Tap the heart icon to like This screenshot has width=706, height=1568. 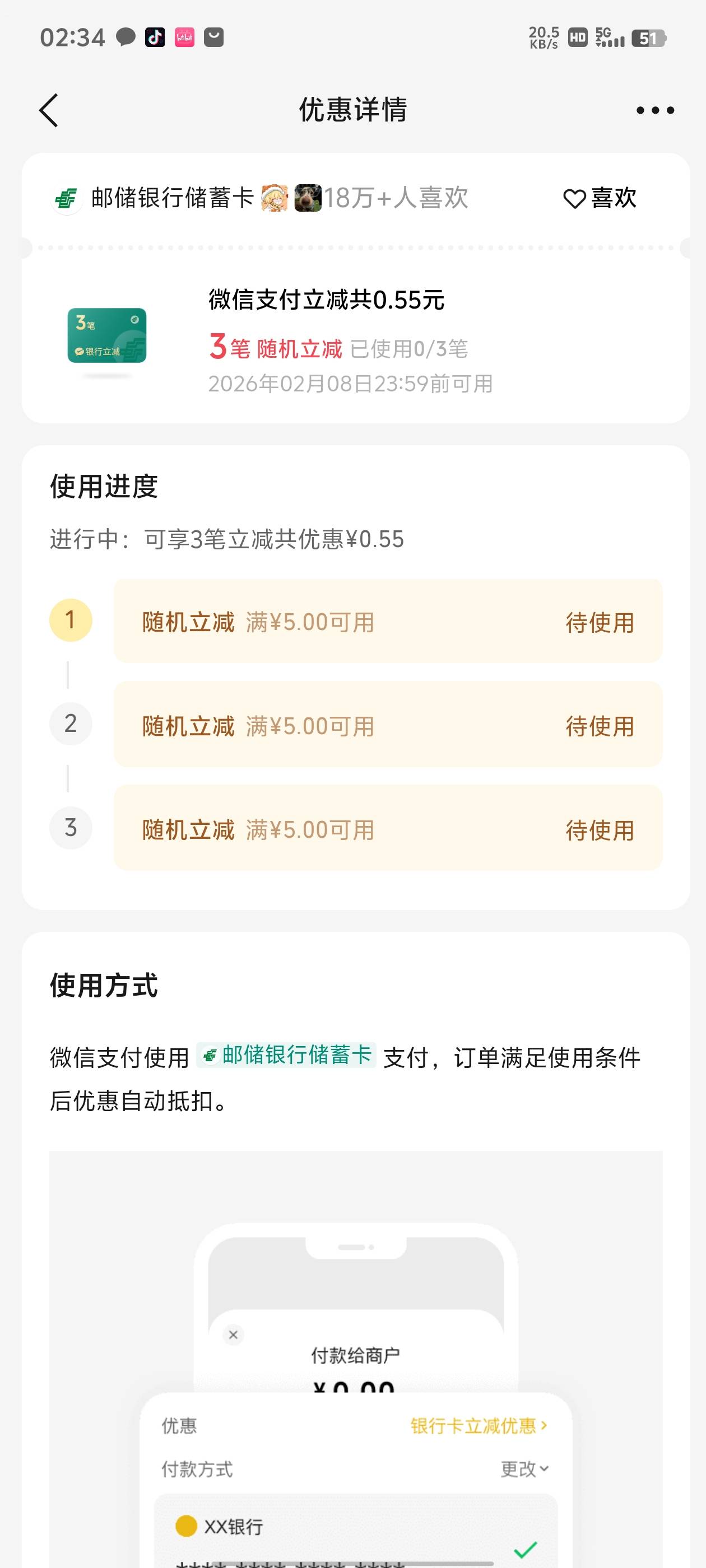pyautogui.click(x=574, y=198)
